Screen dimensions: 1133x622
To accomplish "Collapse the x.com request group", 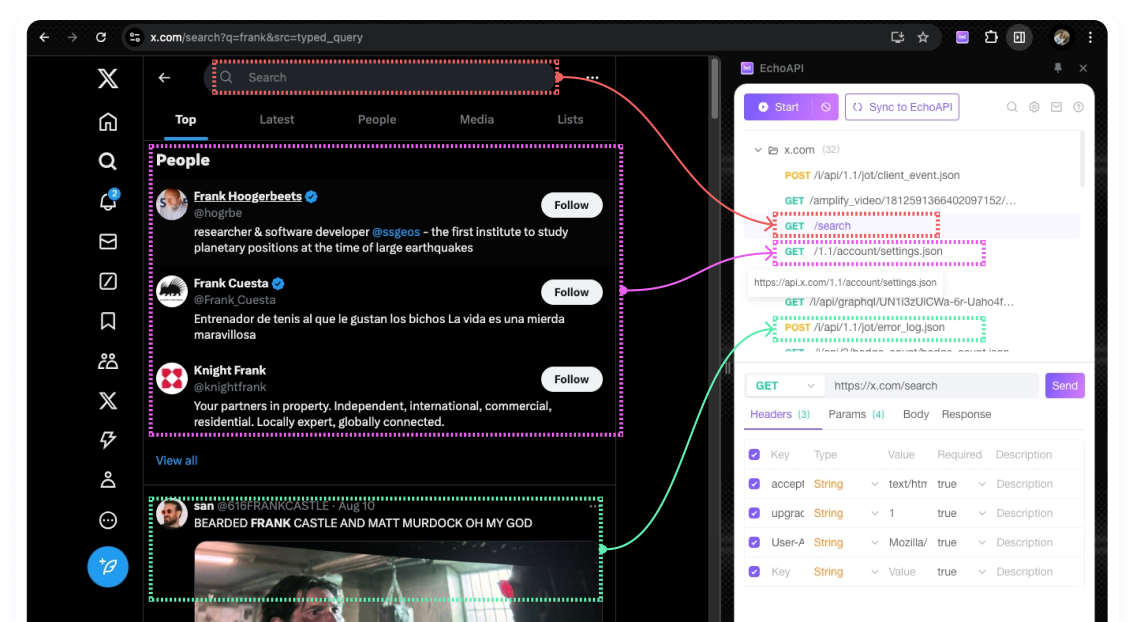I will 758,150.
